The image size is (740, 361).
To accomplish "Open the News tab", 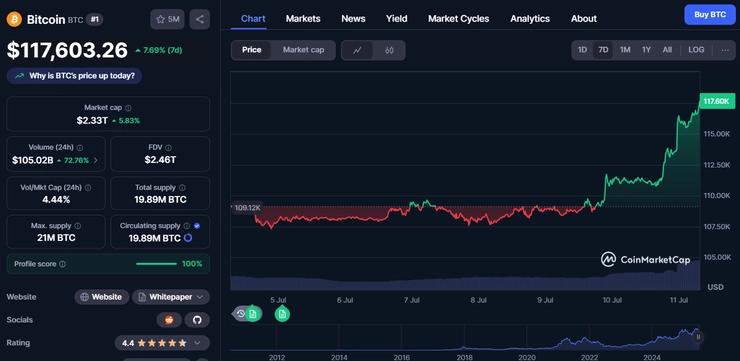I will [x=353, y=19].
